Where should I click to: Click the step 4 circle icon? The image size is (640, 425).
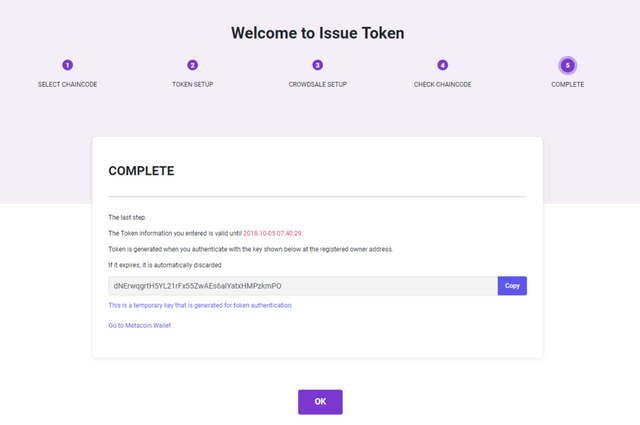[443, 65]
